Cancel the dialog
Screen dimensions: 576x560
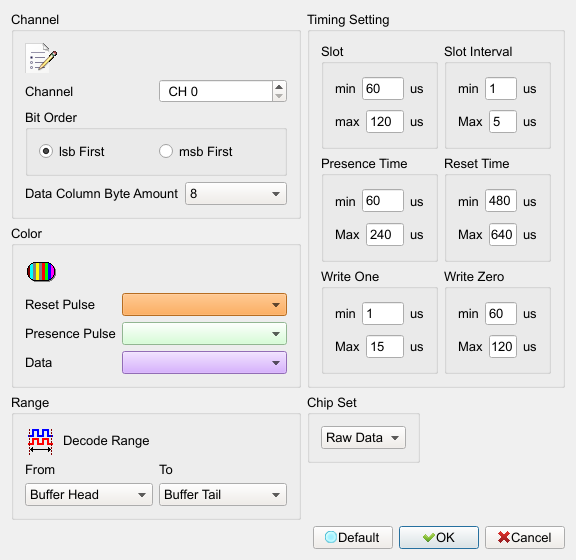point(525,538)
